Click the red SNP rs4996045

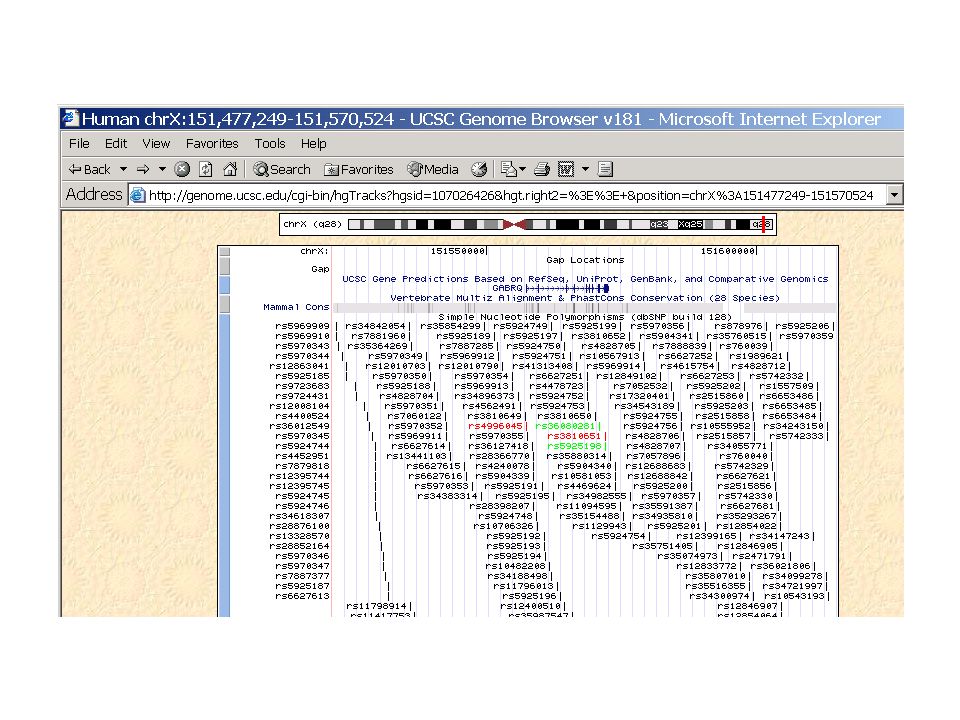(495, 426)
